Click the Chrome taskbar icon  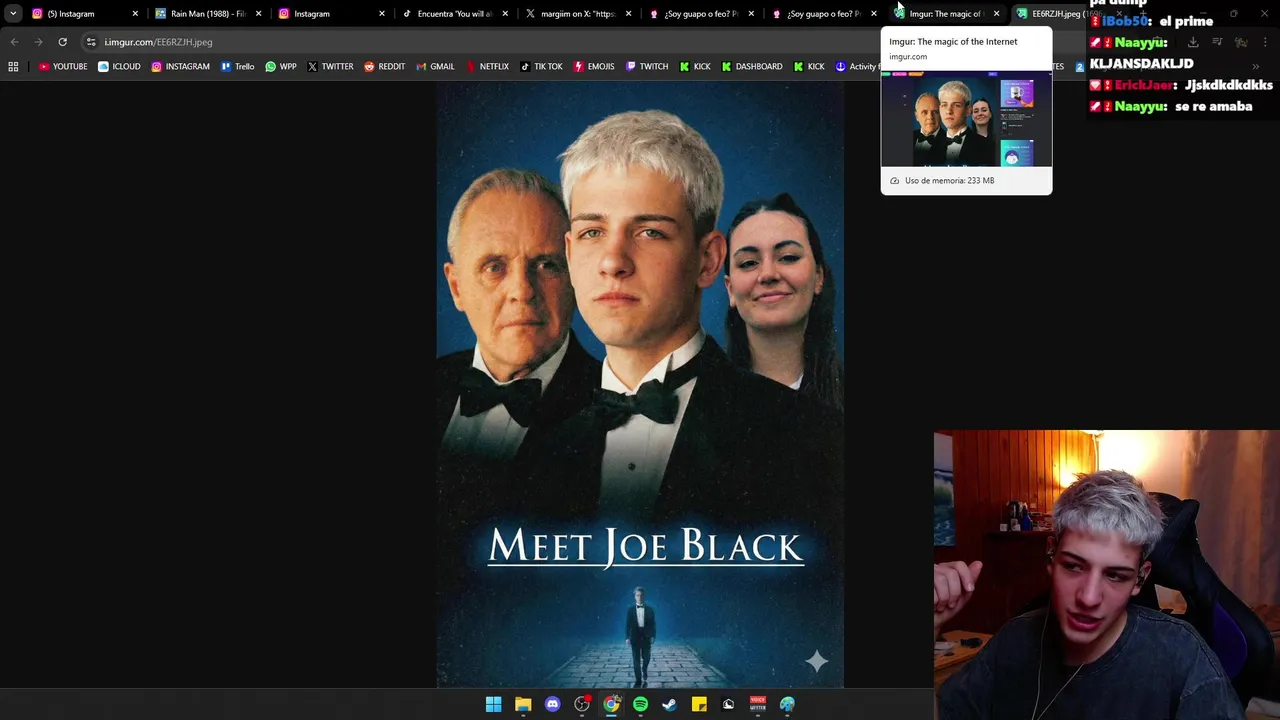[611, 704]
